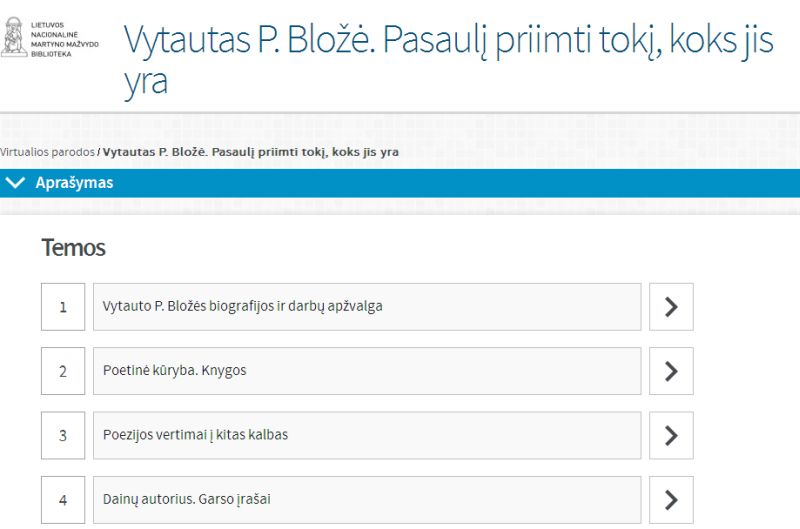
Task: Click the arrow button beside topic 1
Action: point(671,307)
